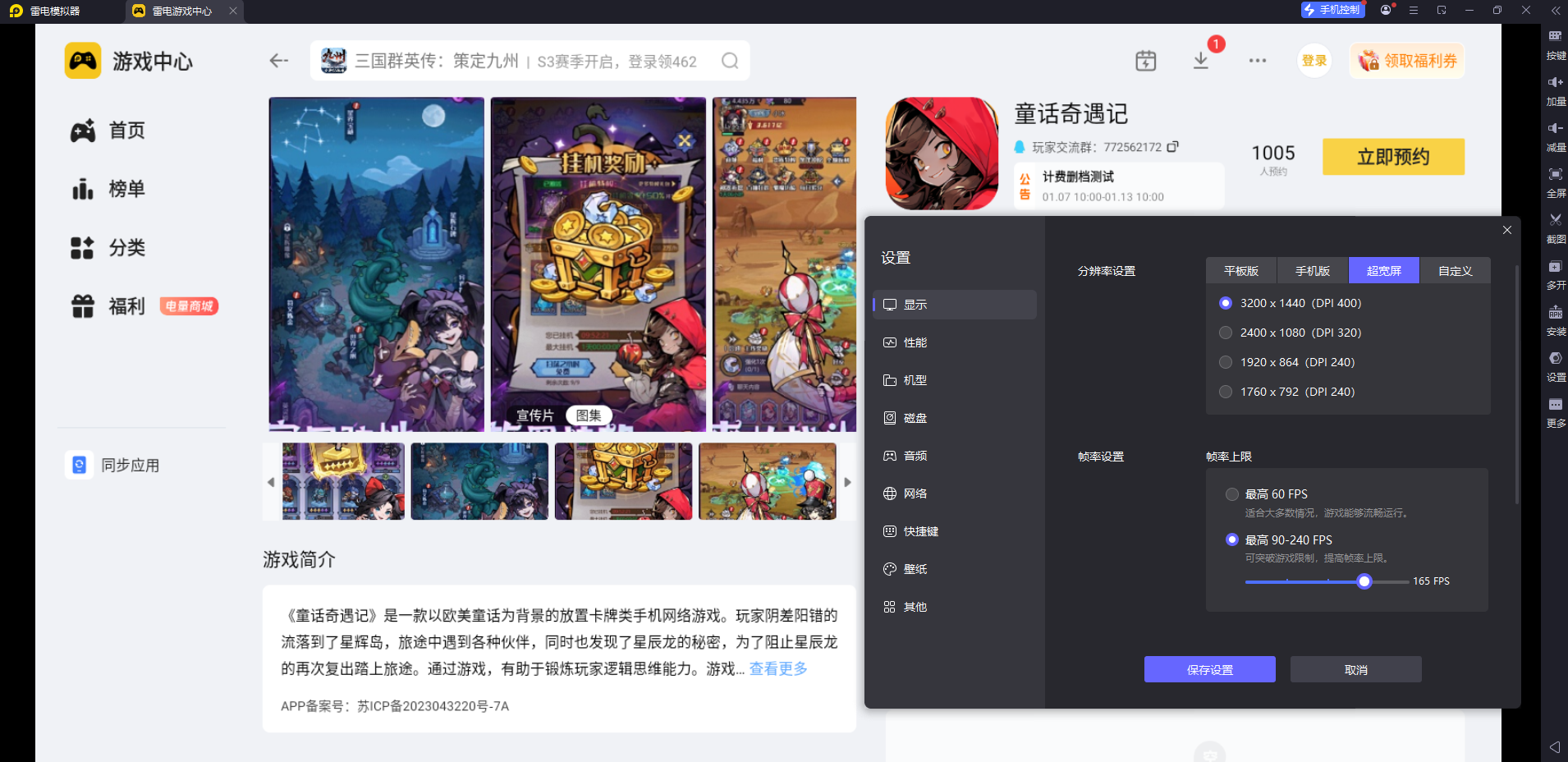Open the 性能 settings section
The image size is (1568, 762).
(955, 342)
